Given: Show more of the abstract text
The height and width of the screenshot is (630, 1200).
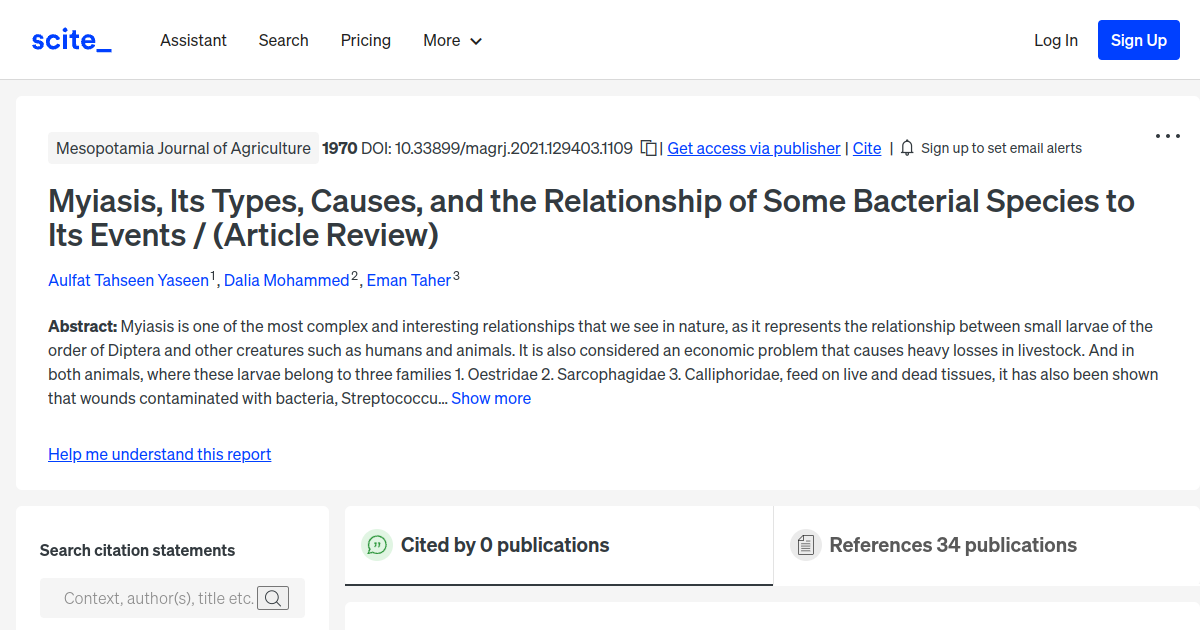Looking at the screenshot, I should coord(491,398).
